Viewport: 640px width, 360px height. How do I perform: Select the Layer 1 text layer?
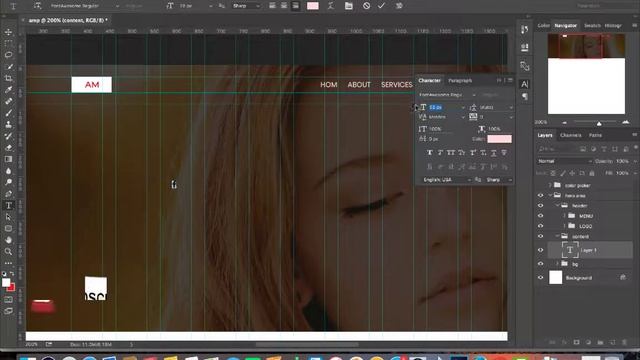pyautogui.click(x=590, y=250)
